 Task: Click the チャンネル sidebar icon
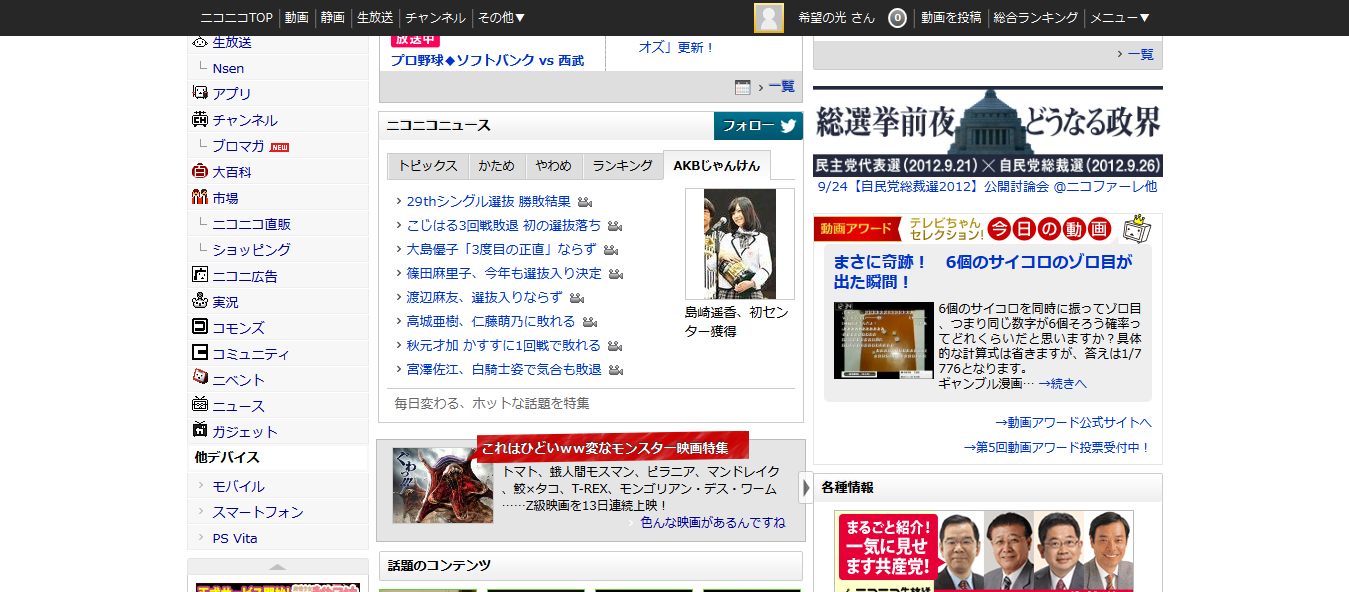click(x=199, y=119)
